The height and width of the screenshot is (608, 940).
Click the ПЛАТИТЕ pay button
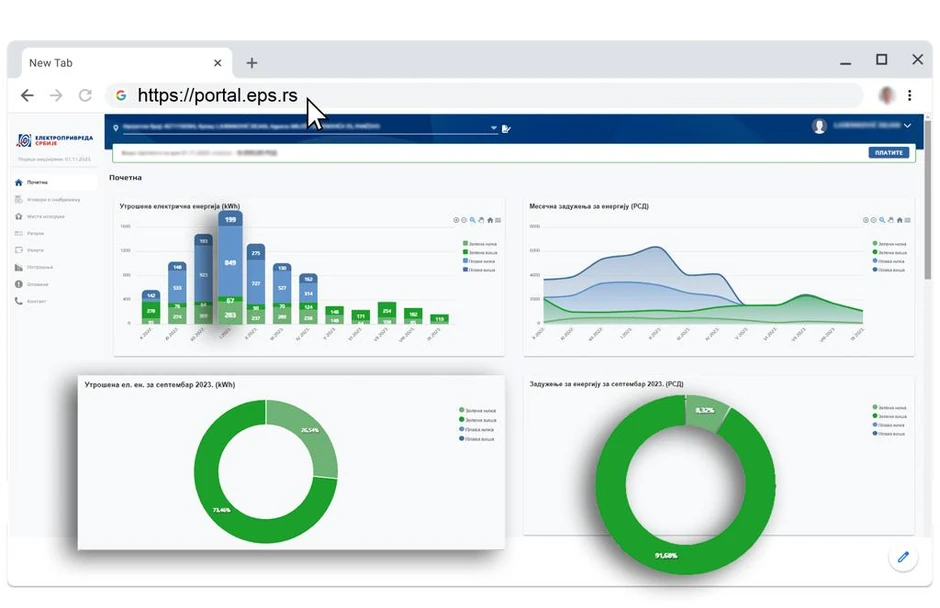click(x=888, y=153)
